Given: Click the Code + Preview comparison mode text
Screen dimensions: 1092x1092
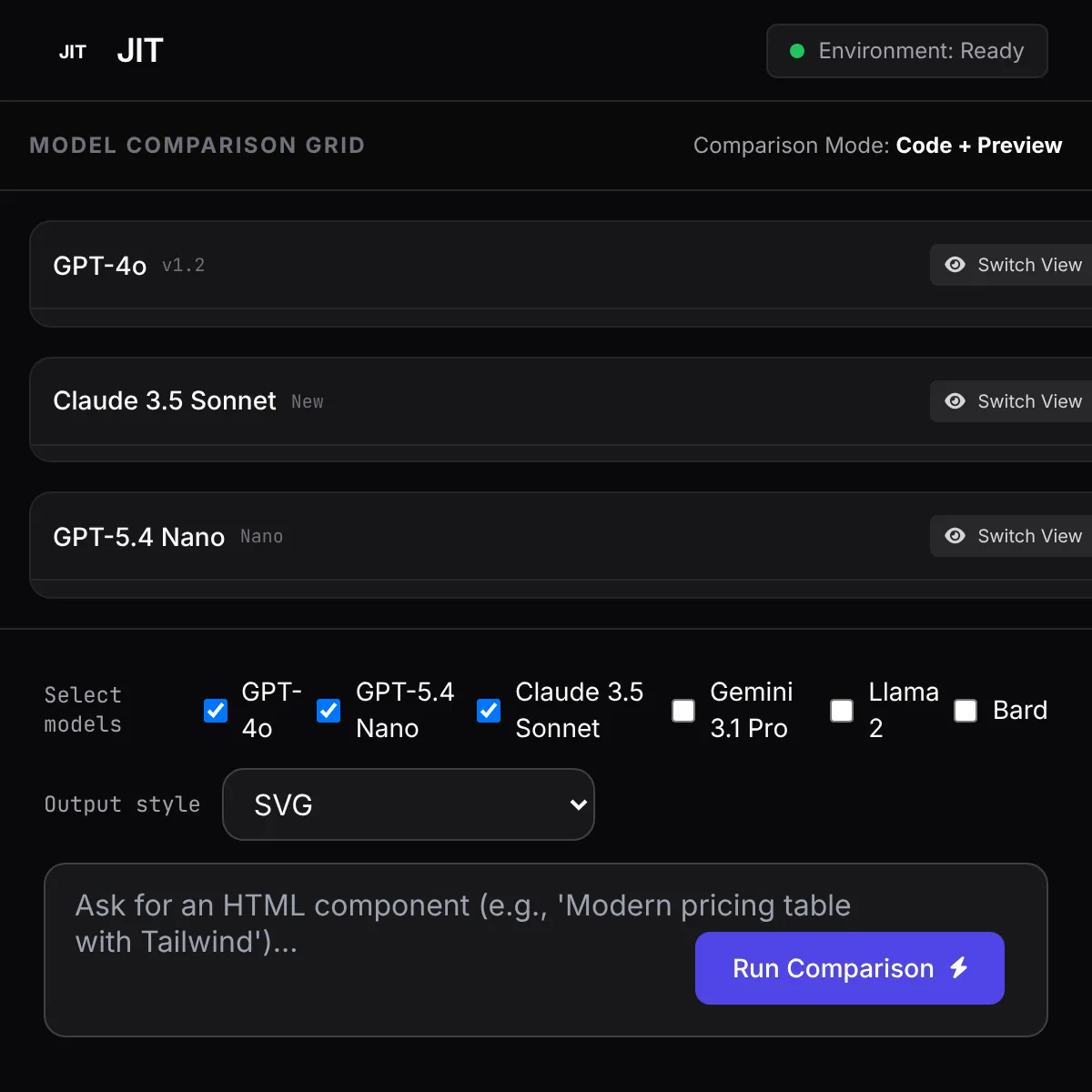Looking at the screenshot, I should (x=979, y=146).
